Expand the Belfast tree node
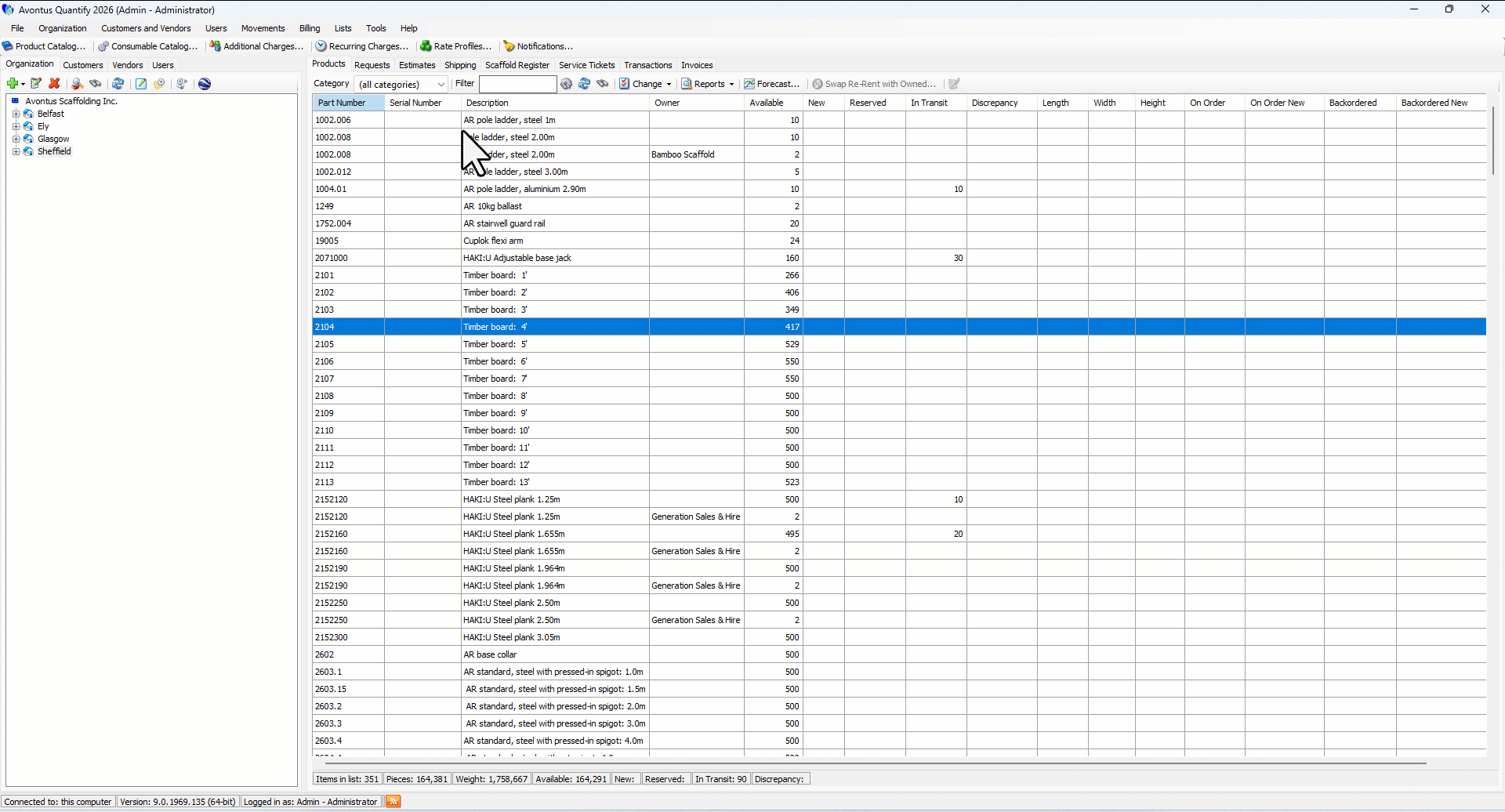1505x812 pixels. [16, 114]
